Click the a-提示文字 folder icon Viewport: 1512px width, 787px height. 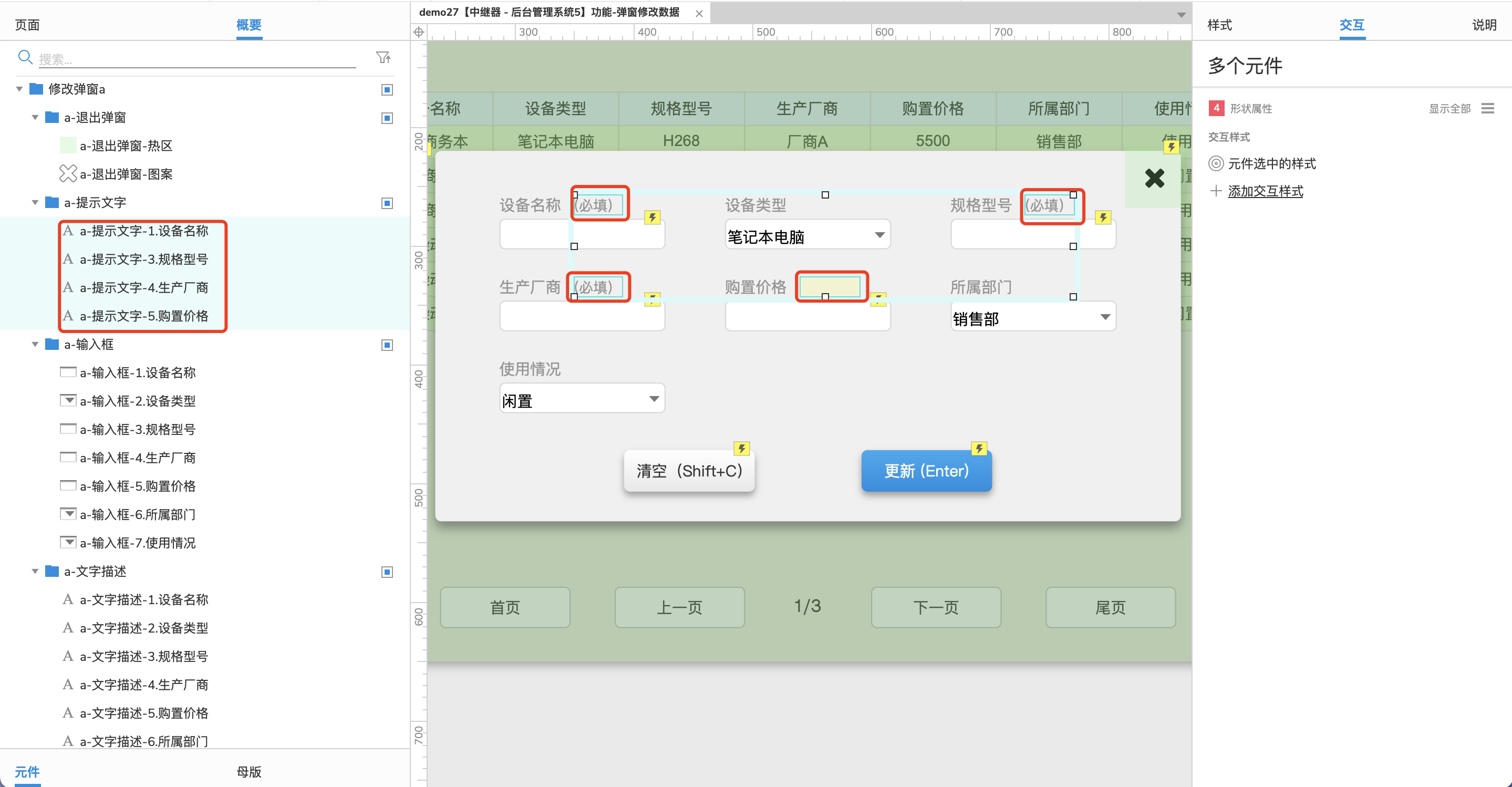52,202
